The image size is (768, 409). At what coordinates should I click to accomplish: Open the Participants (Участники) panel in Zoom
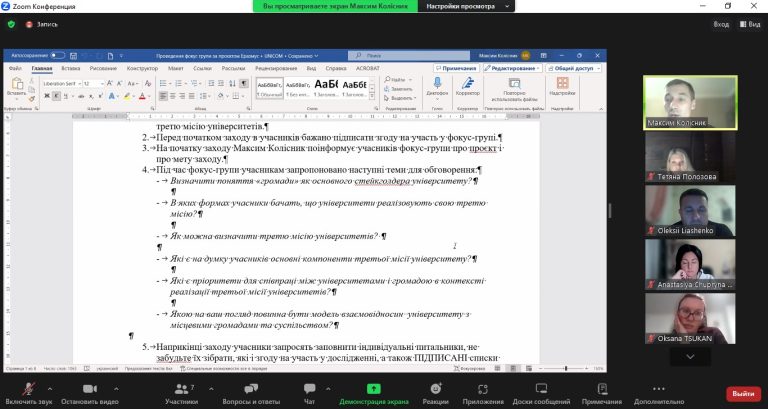click(181, 393)
